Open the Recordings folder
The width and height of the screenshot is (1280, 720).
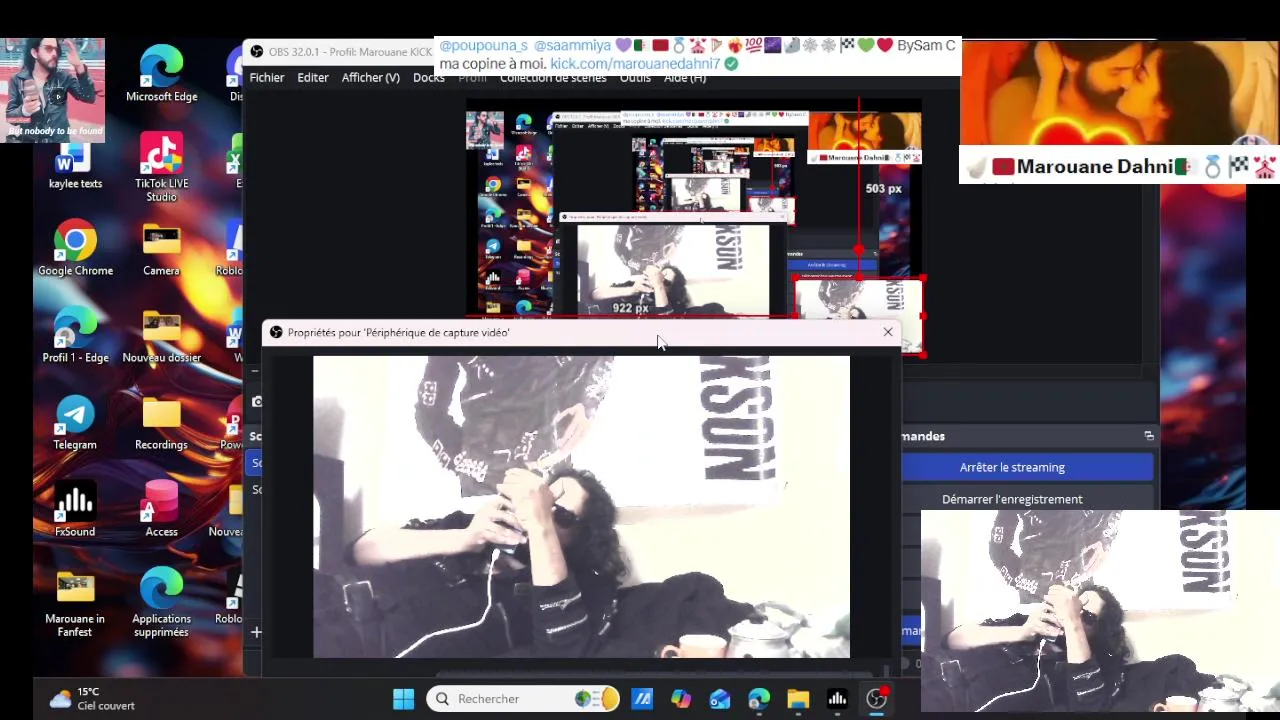tap(161, 422)
